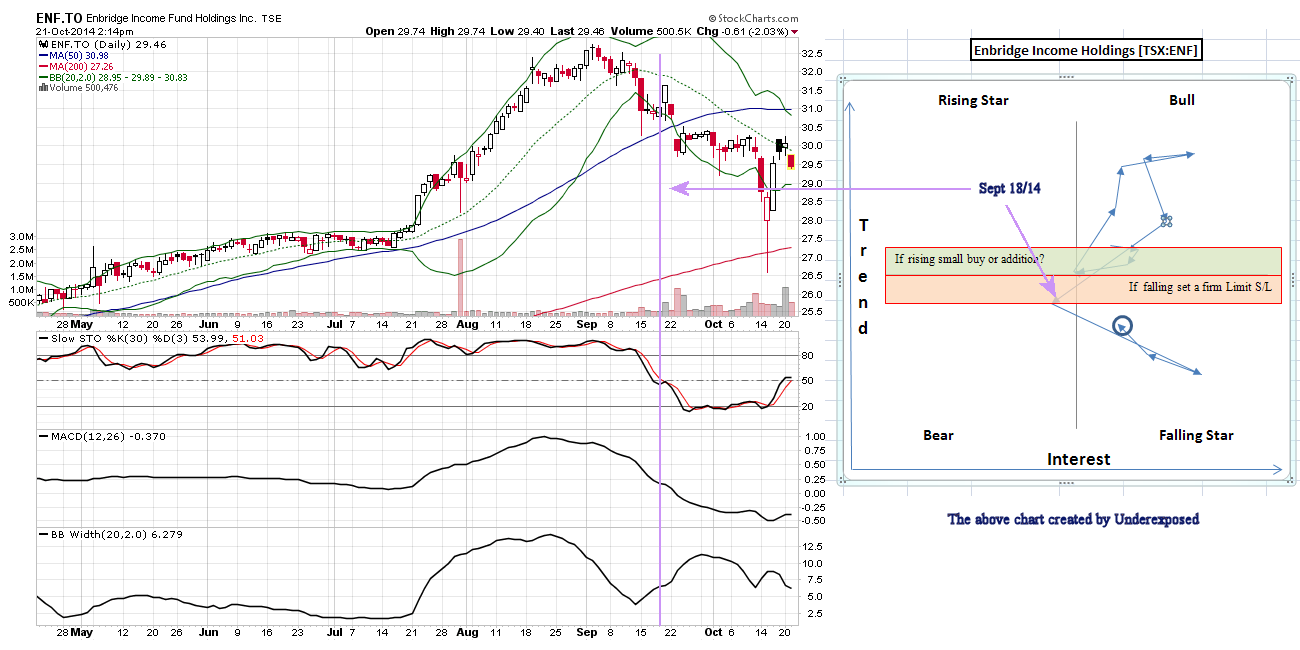Click the ENF.TO ticker symbol heading
1300x650 pixels.
coord(60,18)
